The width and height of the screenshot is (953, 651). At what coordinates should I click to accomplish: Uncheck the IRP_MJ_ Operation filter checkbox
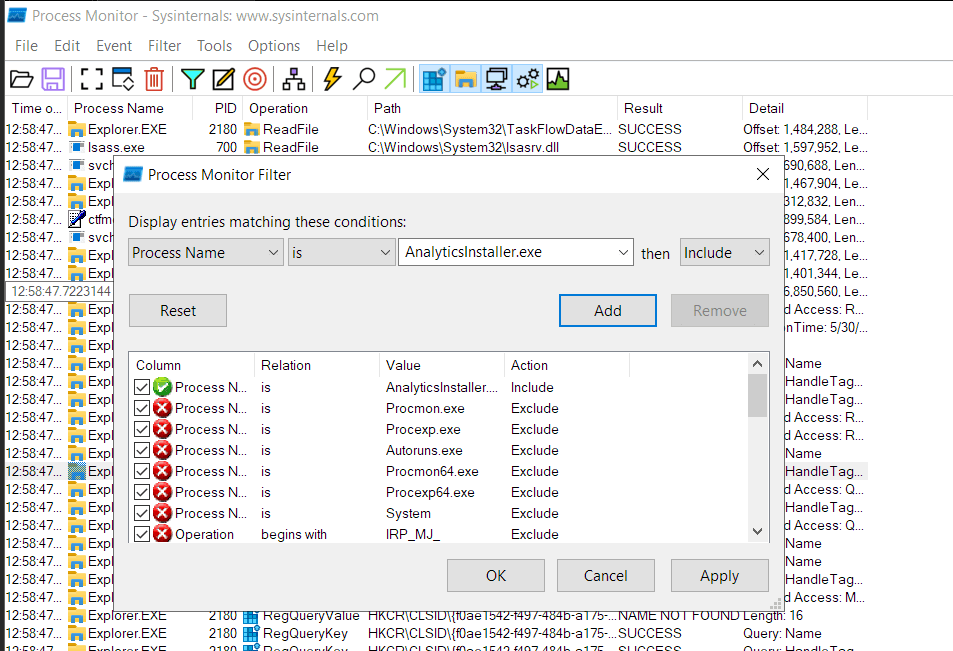(x=142, y=534)
